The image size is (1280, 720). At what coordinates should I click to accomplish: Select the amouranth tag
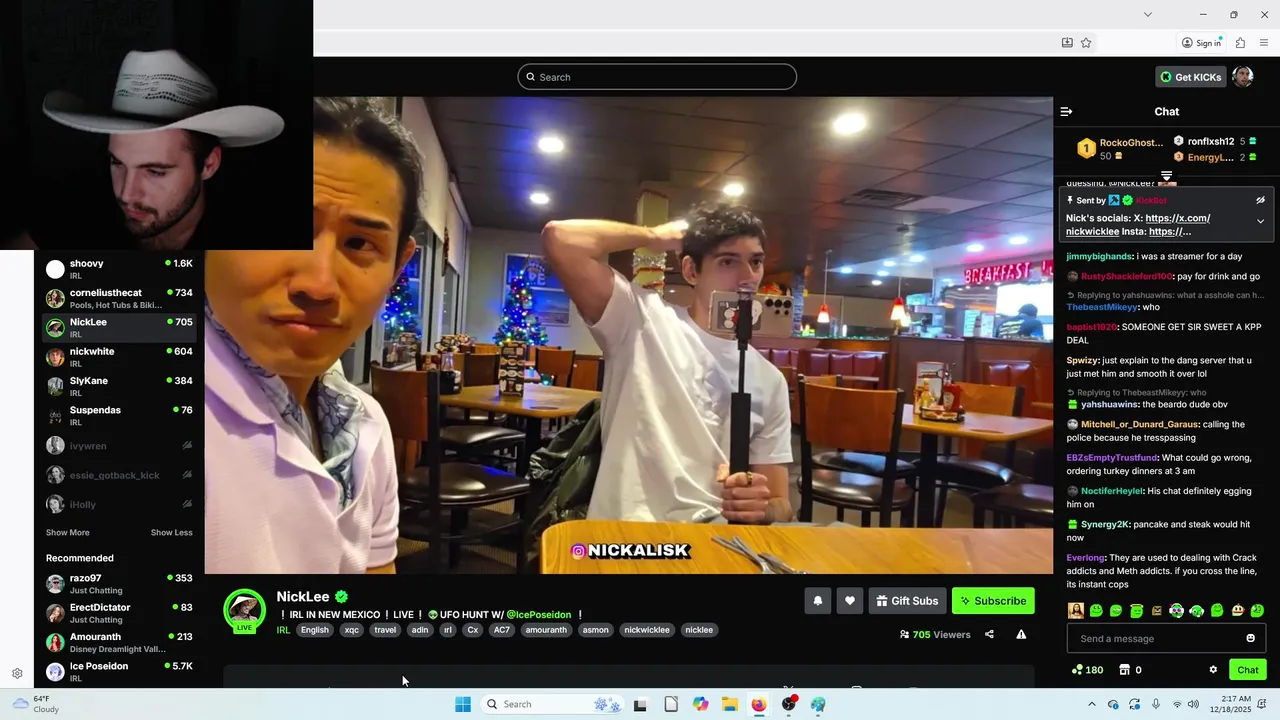(x=546, y=630)
